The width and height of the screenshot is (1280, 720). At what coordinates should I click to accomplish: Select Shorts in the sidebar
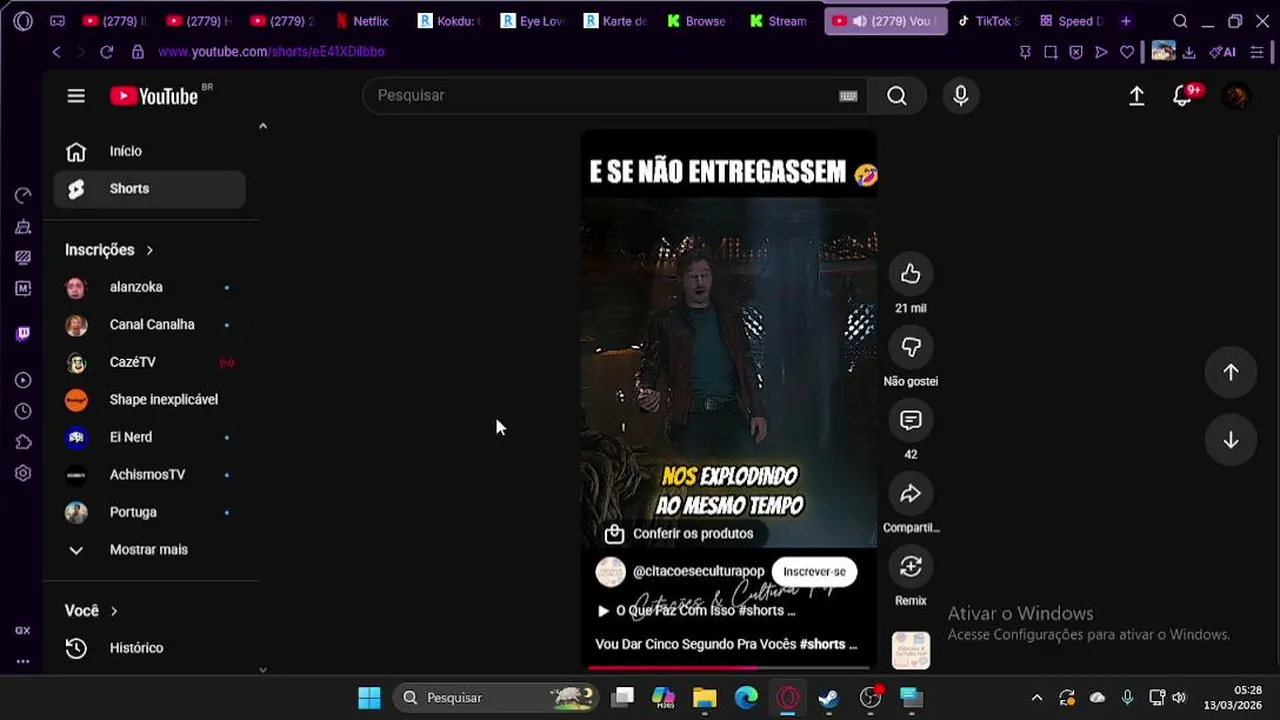pyautogui.click(x=149, y=189)
